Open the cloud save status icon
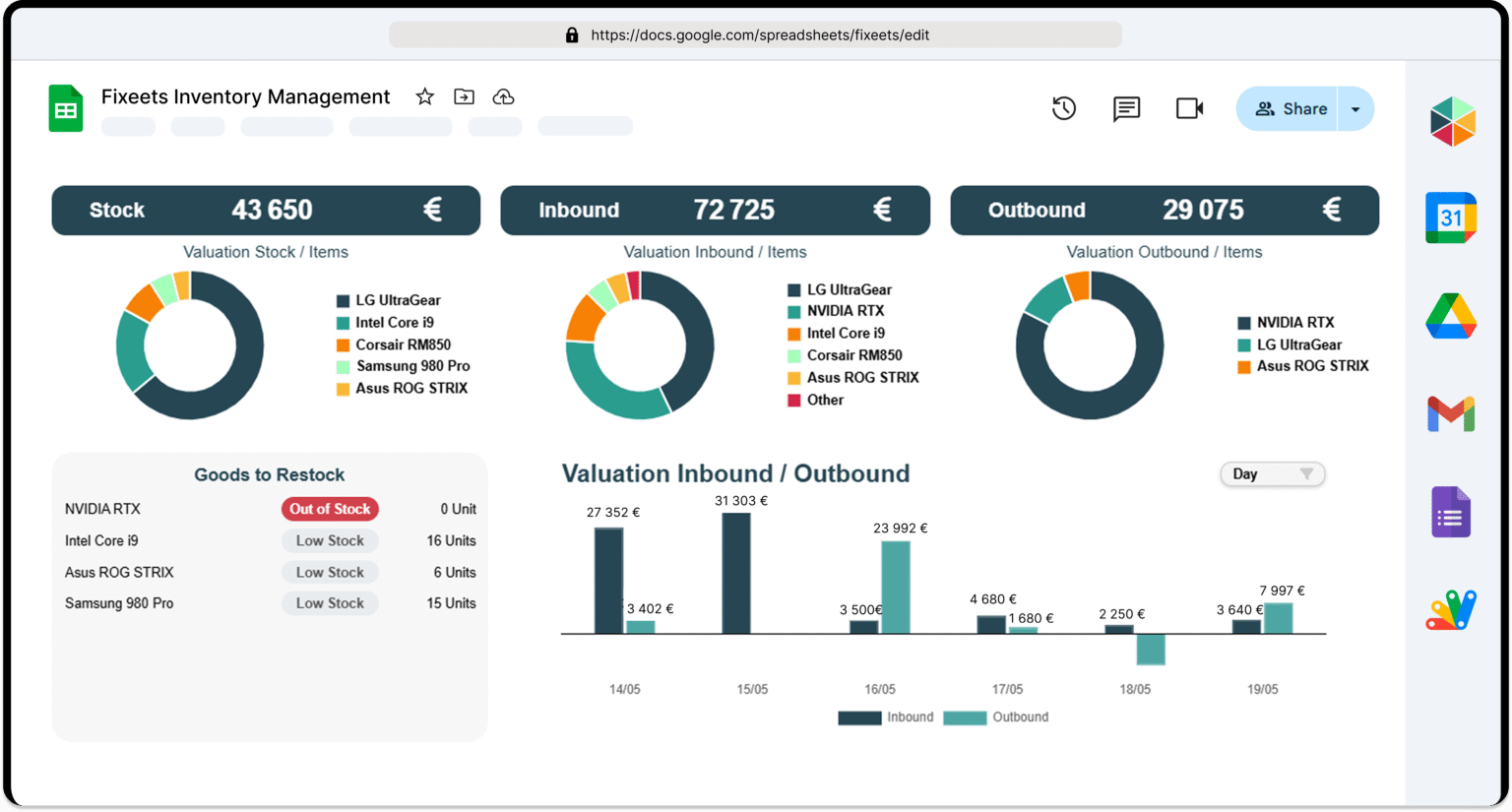Viewport: 1512px width, 812px height. coord(503,96)
